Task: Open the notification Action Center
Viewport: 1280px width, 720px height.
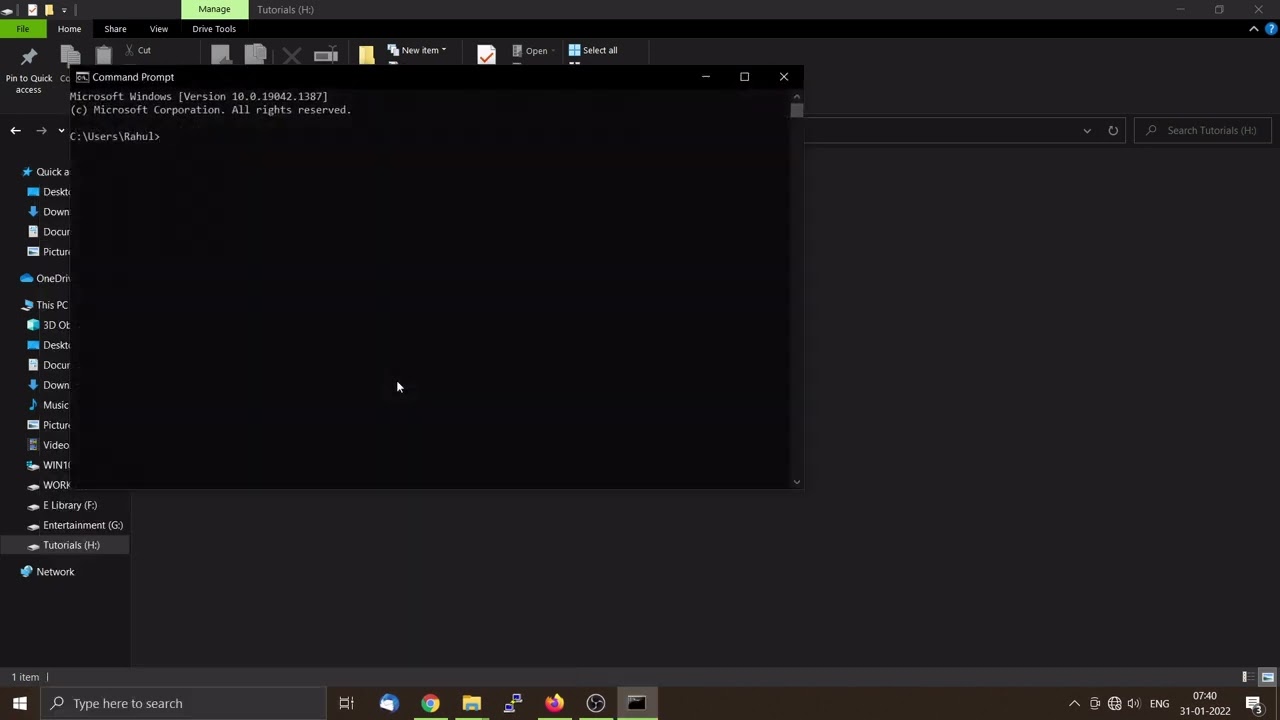Action: click(x=1254, y=703)
